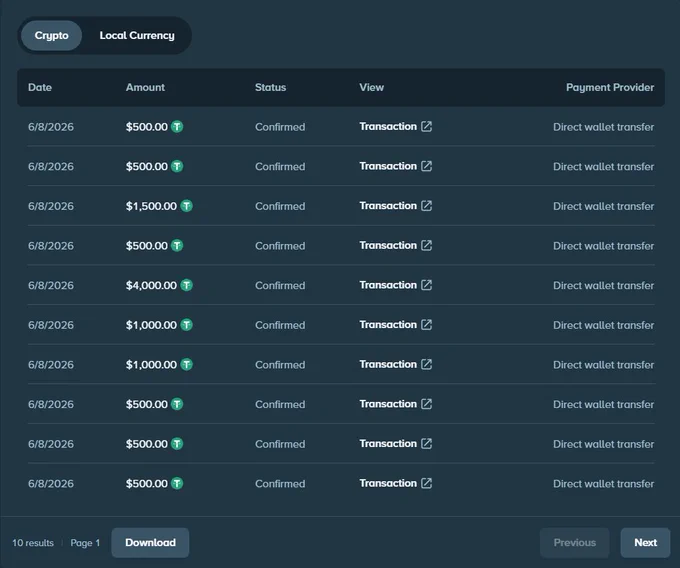This screenshot has height=568, width=680.
Task: Click the external link icon in the $4,000.00 row
Action: coord(427,285)
